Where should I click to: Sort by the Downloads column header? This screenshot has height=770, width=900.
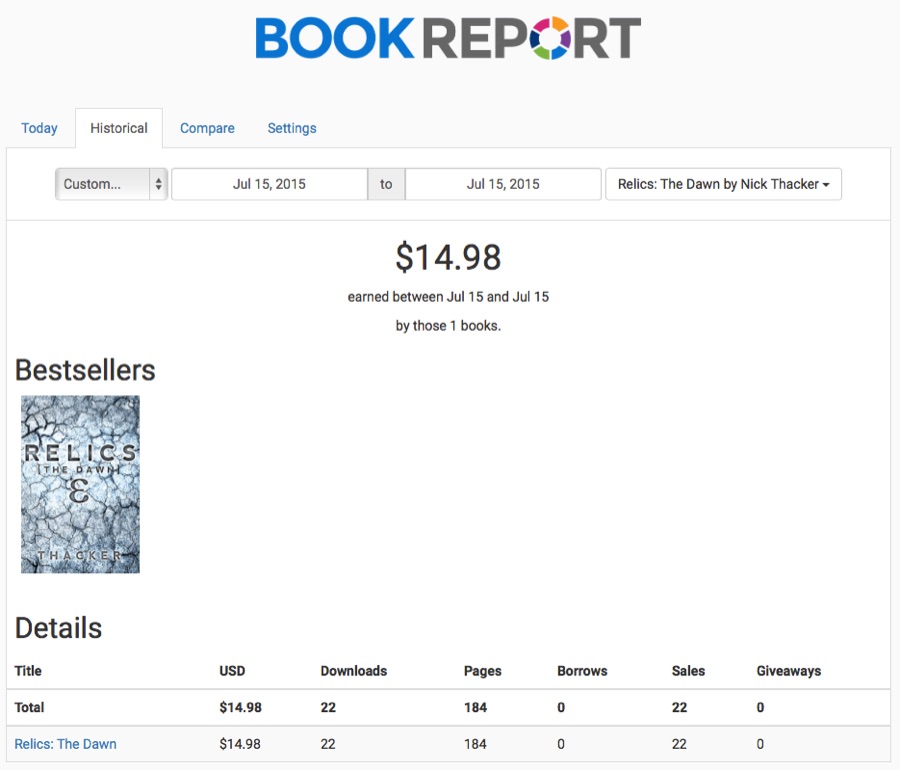(x=353, y=671)
